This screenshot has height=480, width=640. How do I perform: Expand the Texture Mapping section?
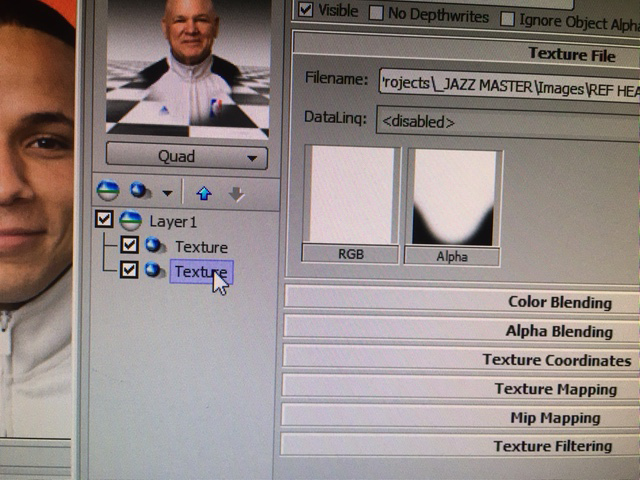coord(460,387)
